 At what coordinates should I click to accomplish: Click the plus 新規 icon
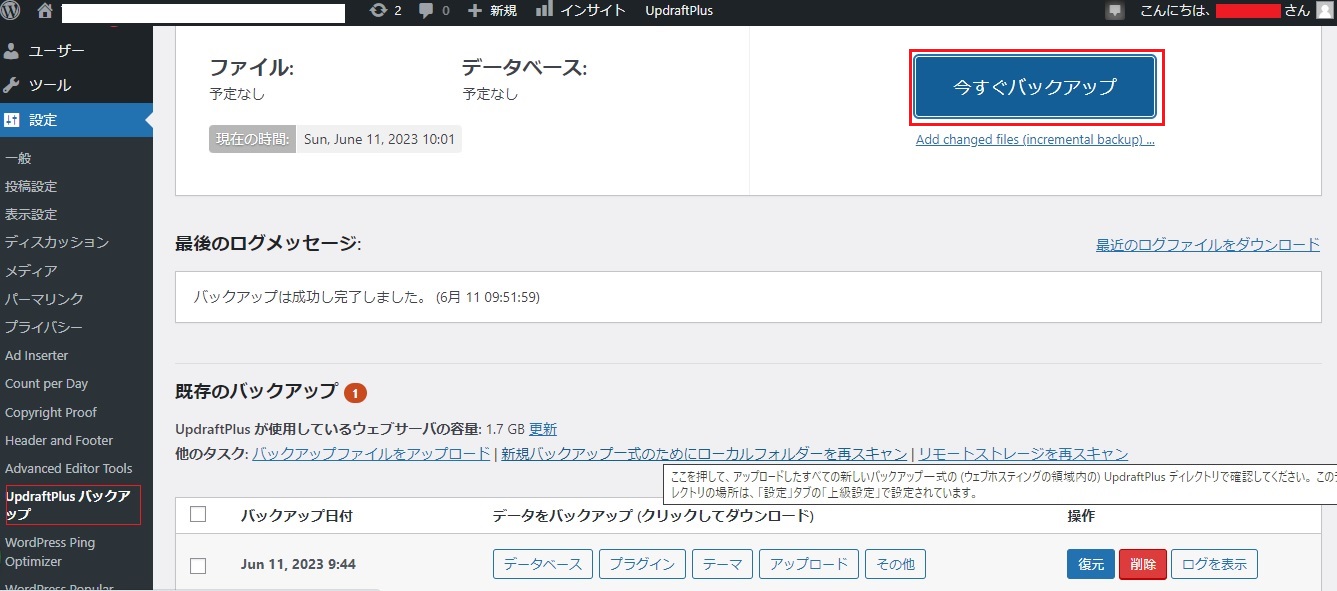475,11
